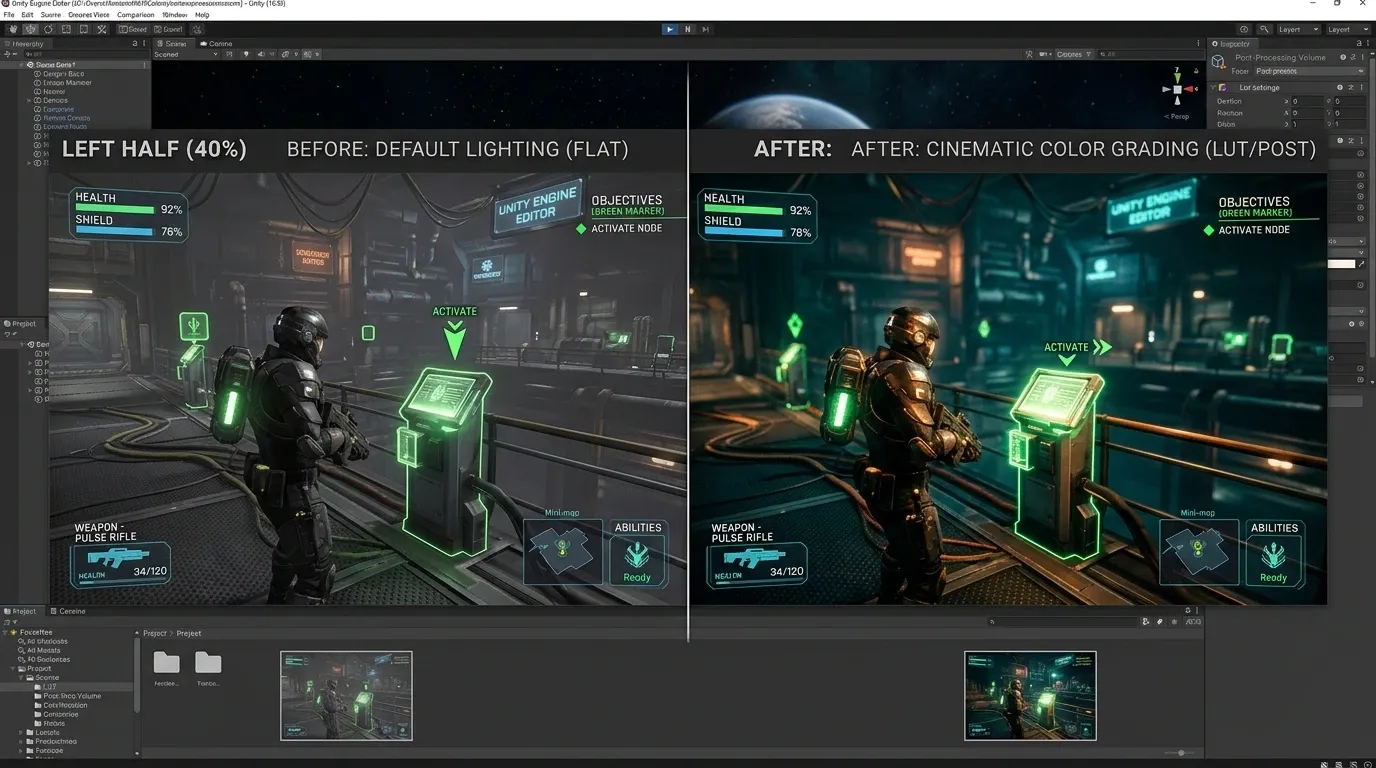Open the Edit menu
Screen dimensions: 1376x768
tap(27, 15)
